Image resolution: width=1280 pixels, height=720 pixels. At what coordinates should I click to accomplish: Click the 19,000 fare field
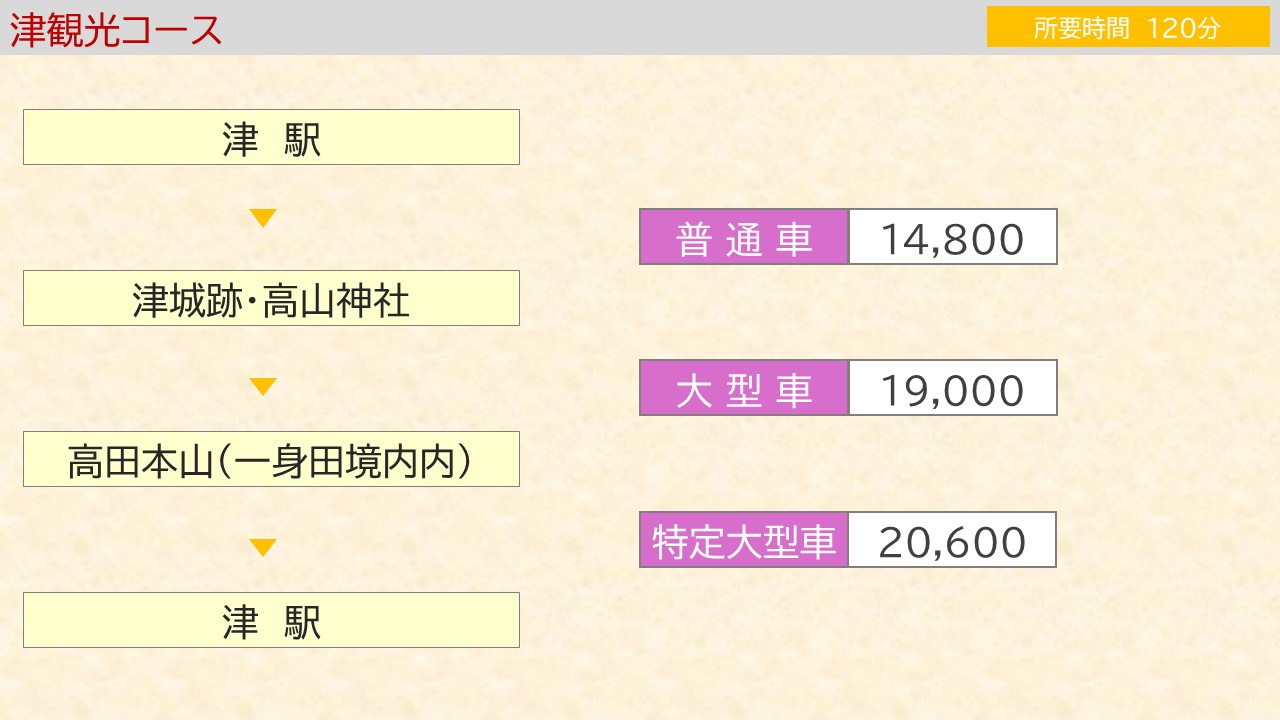(x=953, y=388)
